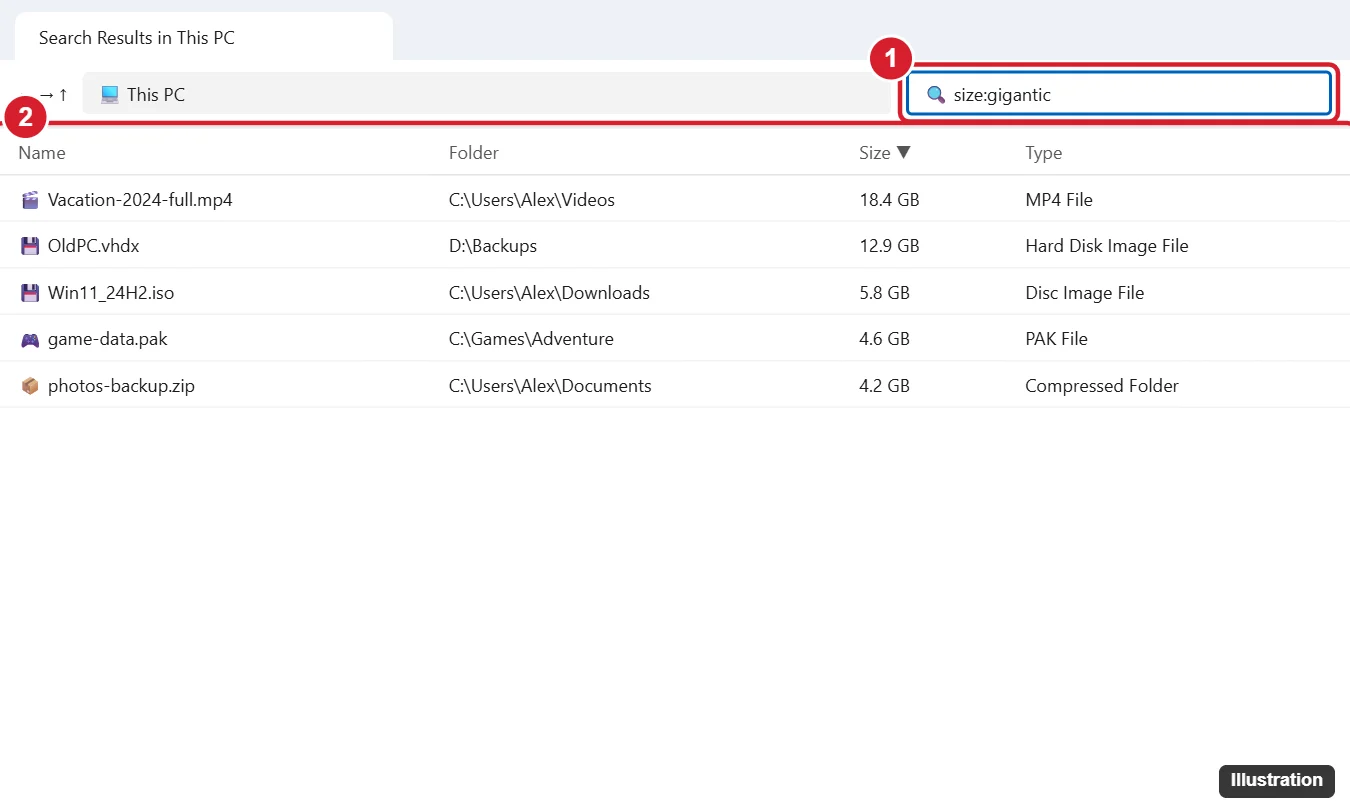
Task: Click the 4.2 GB size value
Action: pyautogui.click(x=884, y=386)
